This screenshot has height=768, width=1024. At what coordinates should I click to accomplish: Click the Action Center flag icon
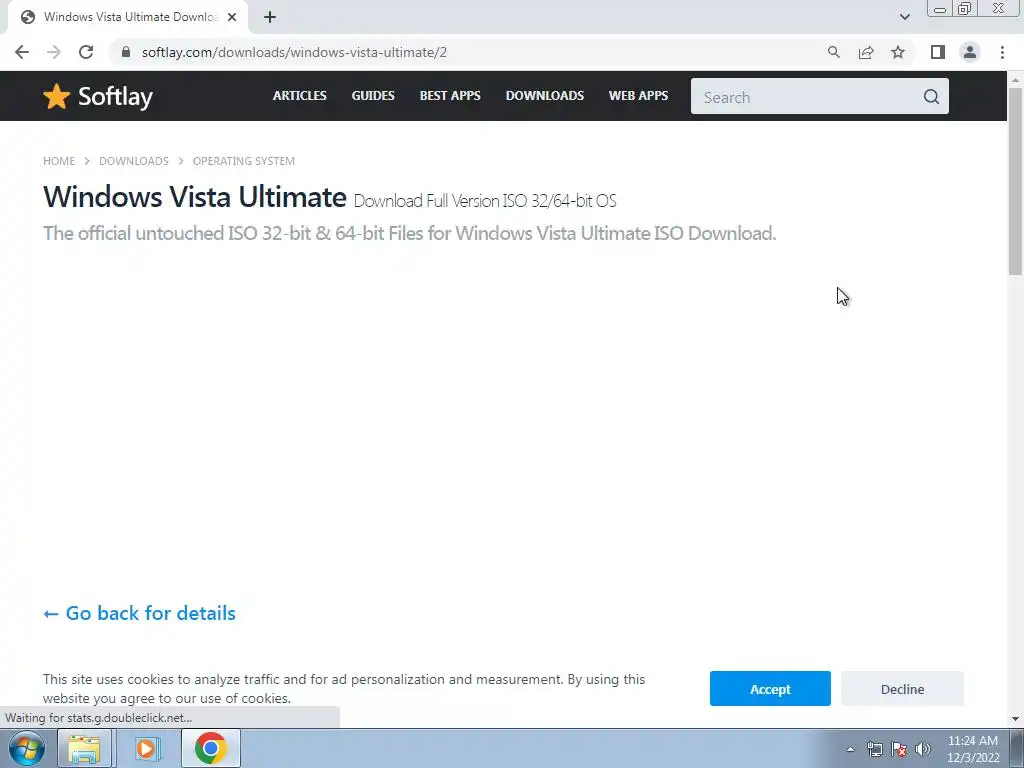899,749
